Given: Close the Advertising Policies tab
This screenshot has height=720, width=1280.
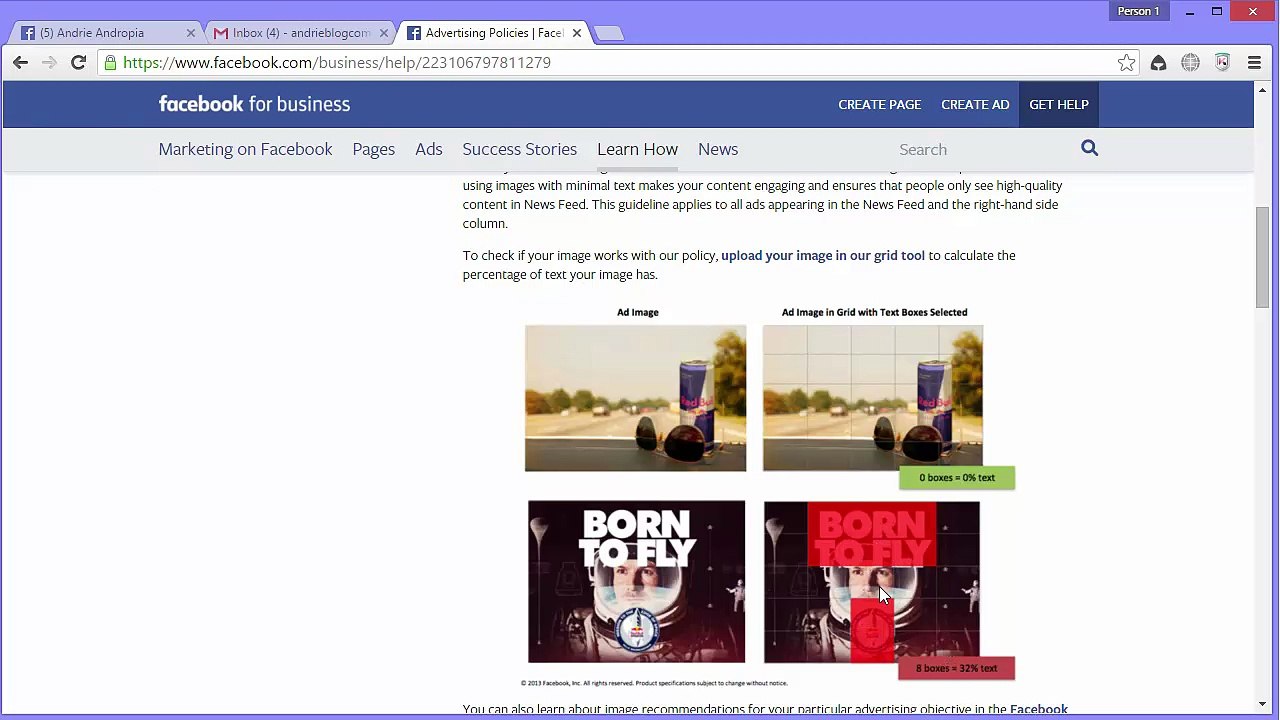Looking at the screenshot, I should (x=577, y=33).
